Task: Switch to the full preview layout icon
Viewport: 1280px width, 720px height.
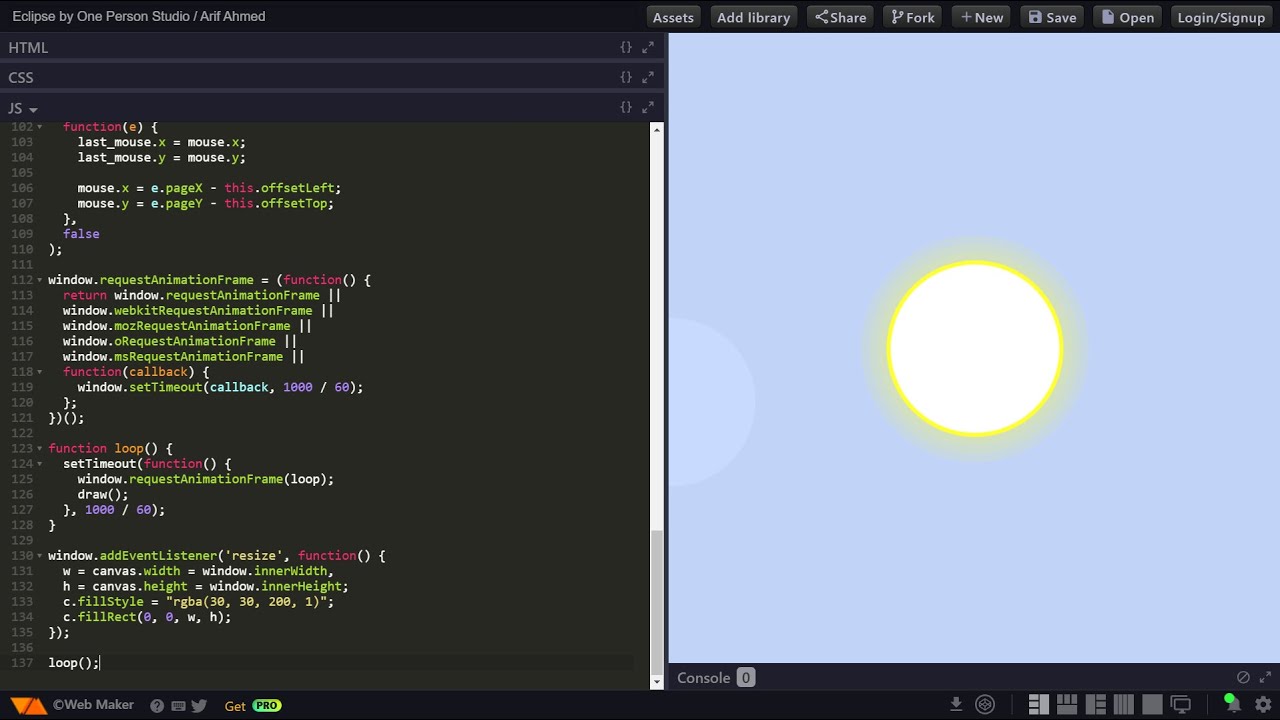Action: (x=1152, y=704)
